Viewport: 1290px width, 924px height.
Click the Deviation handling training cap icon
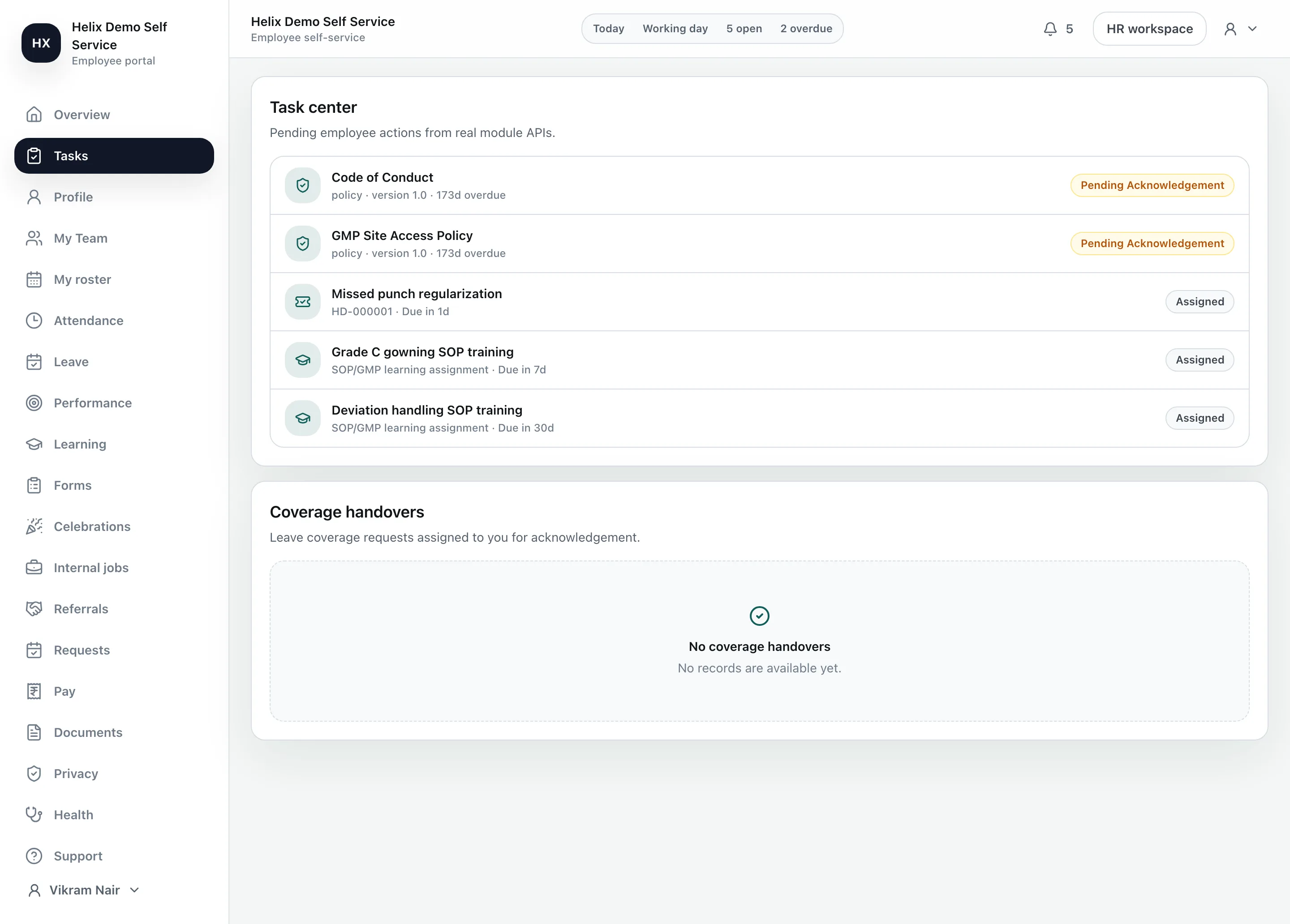pos(303,419)
